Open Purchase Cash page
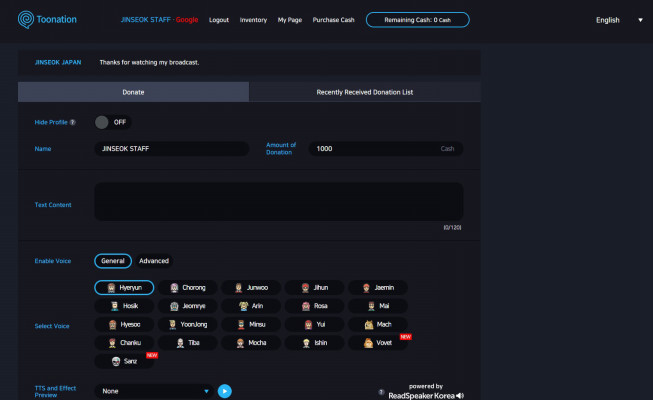The image size is (653, 400). pyautogui.click(x=334, y=20)
